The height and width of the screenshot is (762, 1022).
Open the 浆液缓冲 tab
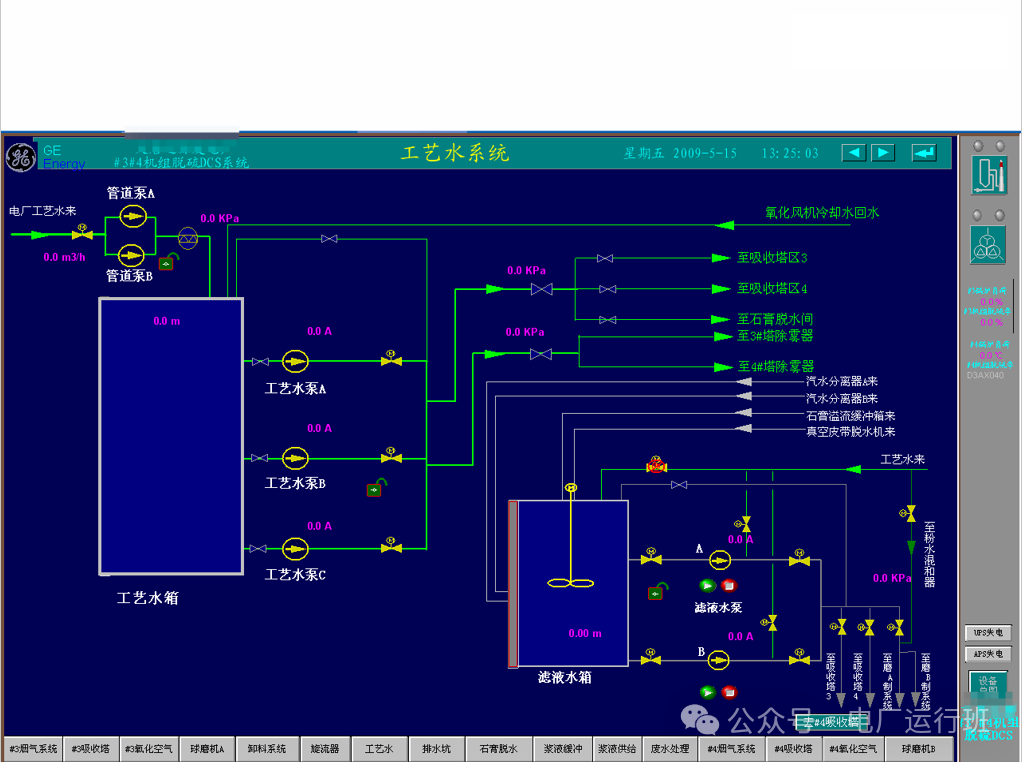click(x=563, y=748)
